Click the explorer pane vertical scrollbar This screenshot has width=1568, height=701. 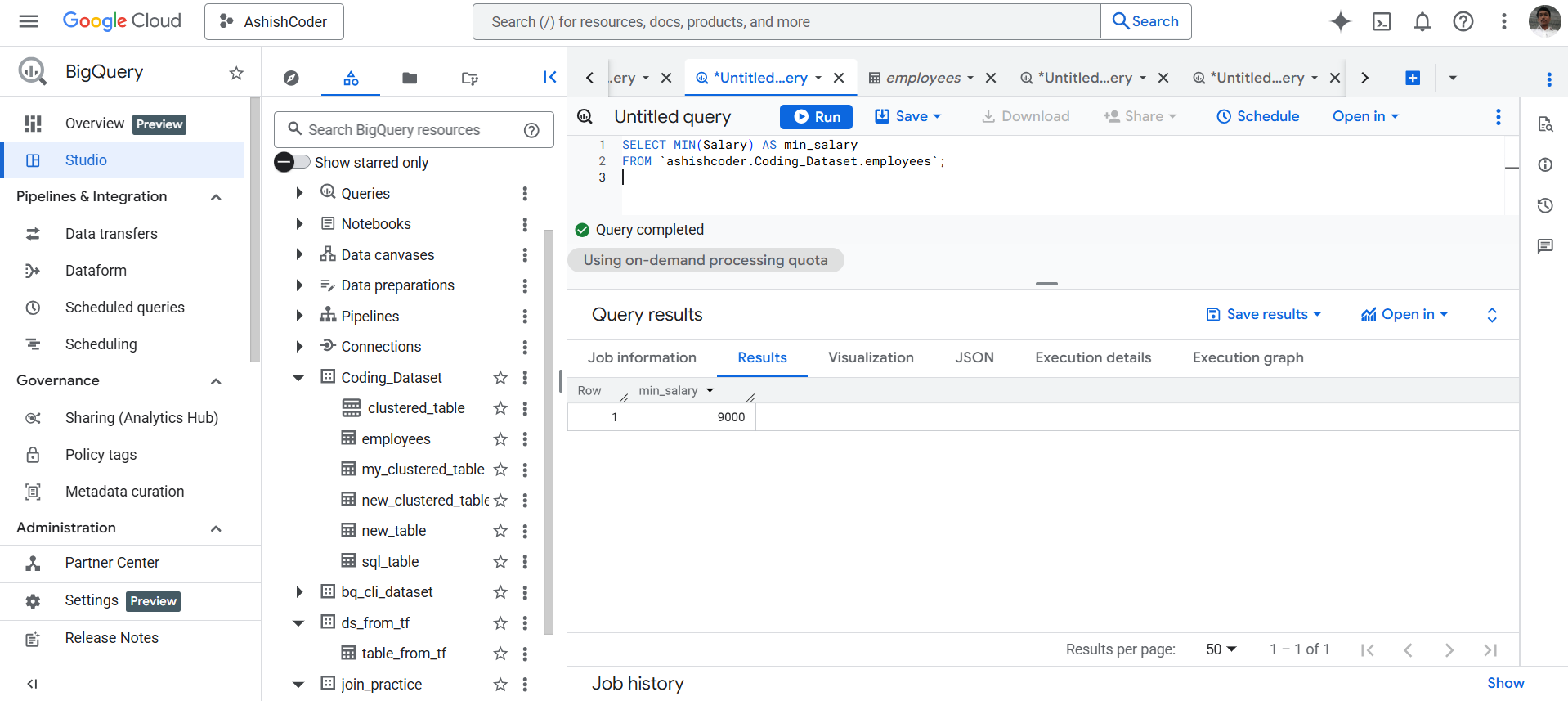(549, 432)
